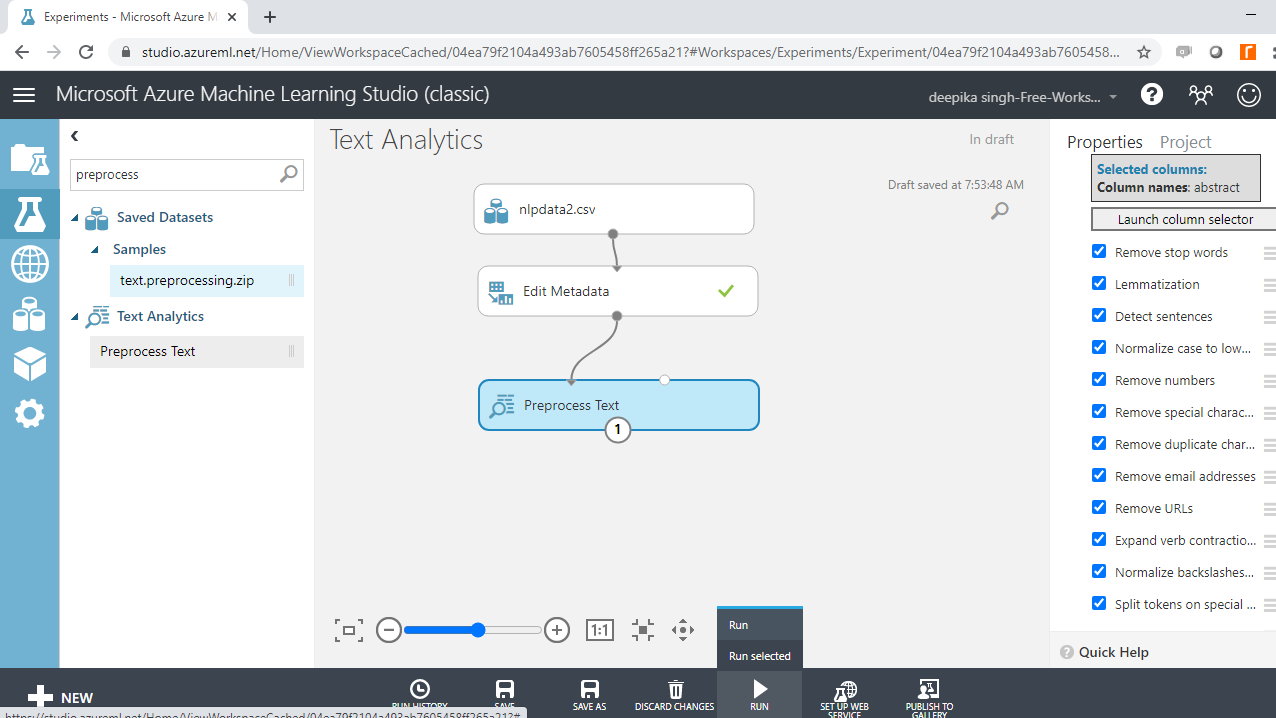Click the NEW button
The height and width of the screenshot is (718, 1276).
[x=60, y=697]
